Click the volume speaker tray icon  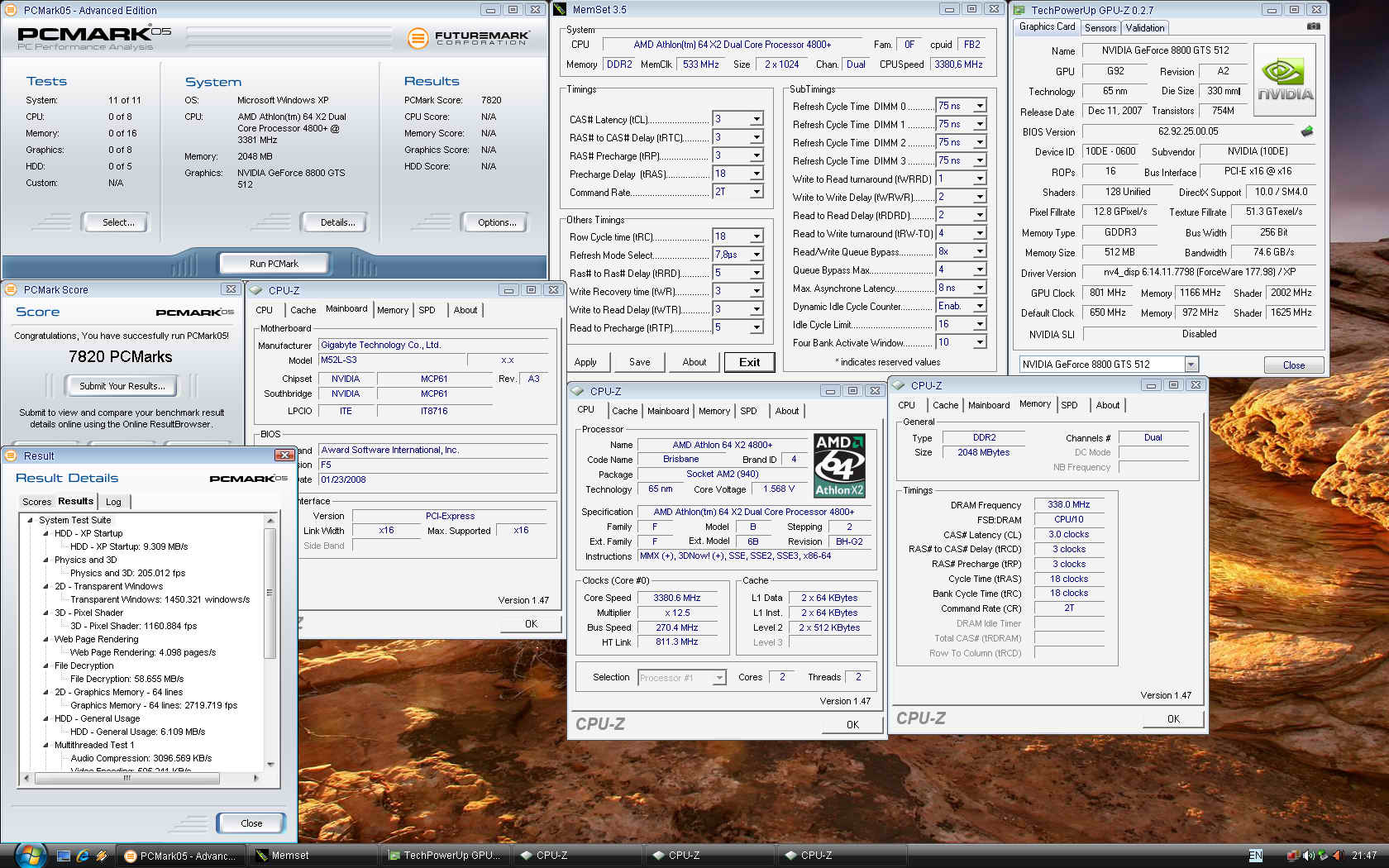click(1309, 856)
